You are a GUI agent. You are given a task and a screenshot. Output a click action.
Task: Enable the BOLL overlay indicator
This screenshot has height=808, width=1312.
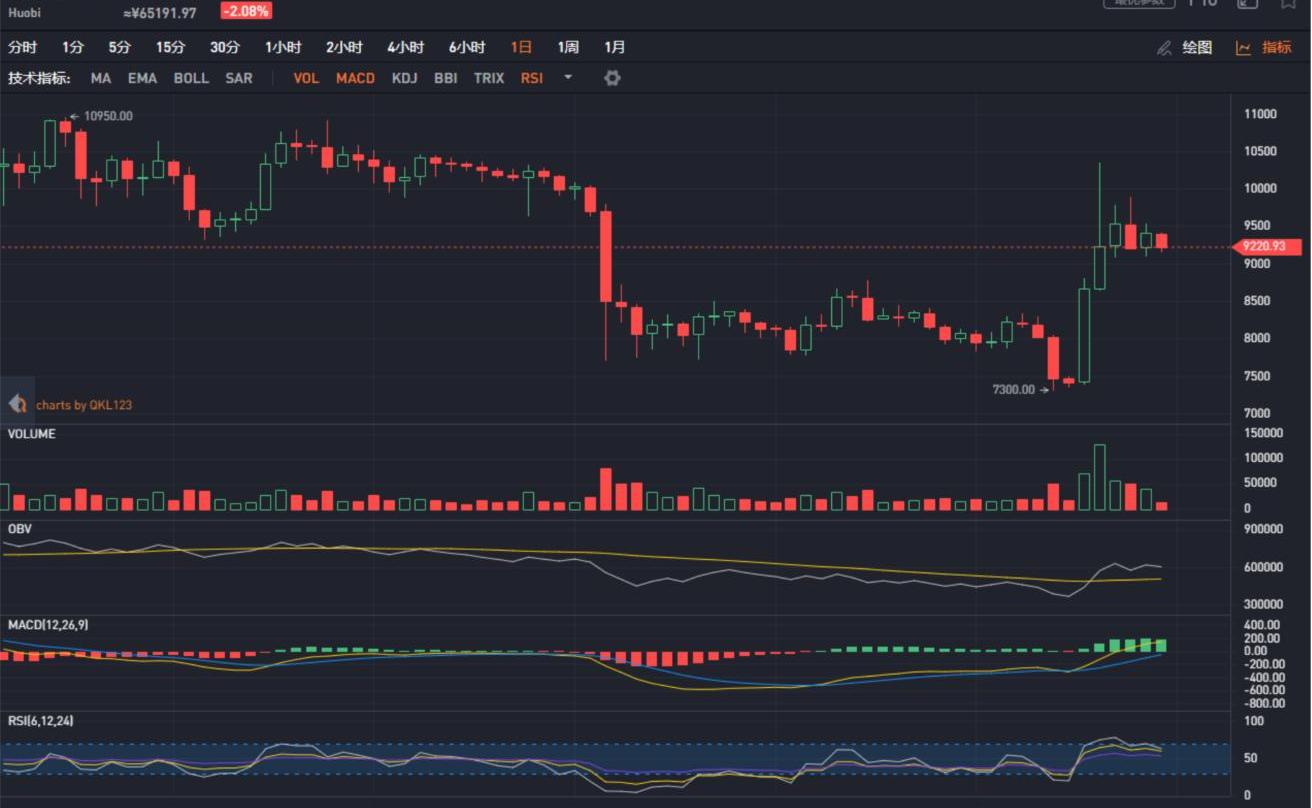tap(191, 78)
